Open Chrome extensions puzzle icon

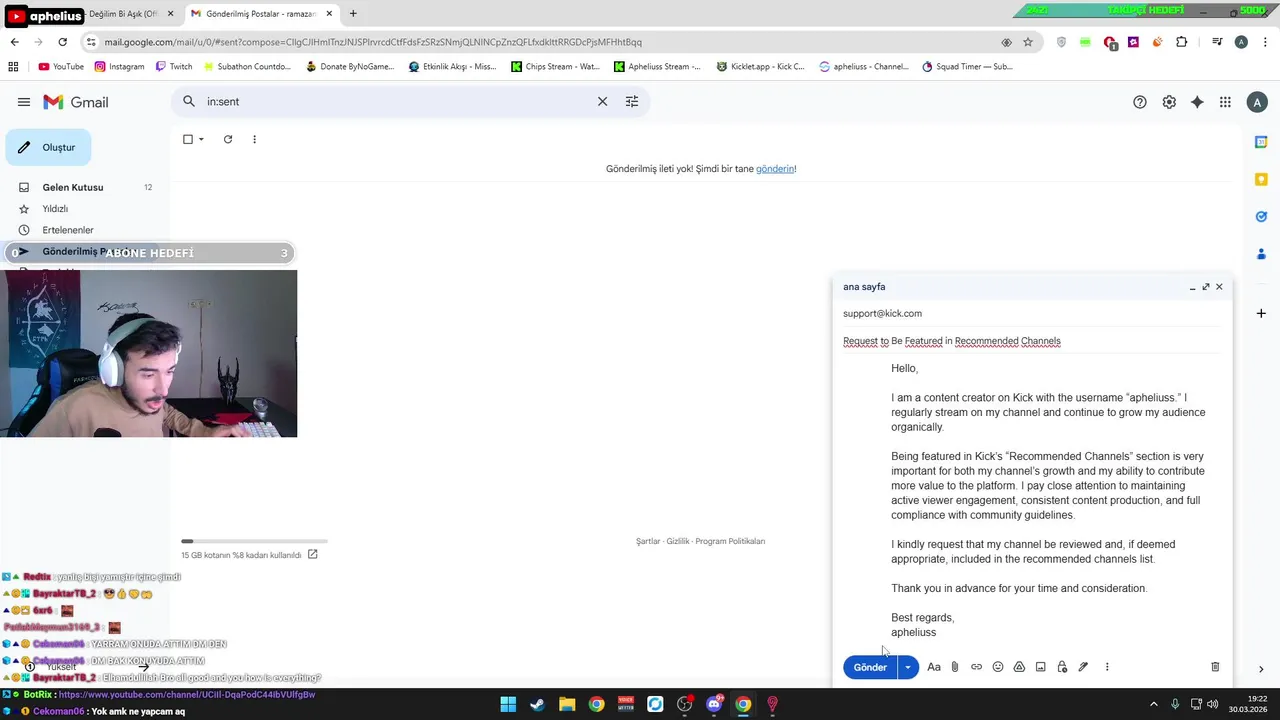click(1182, 42)
